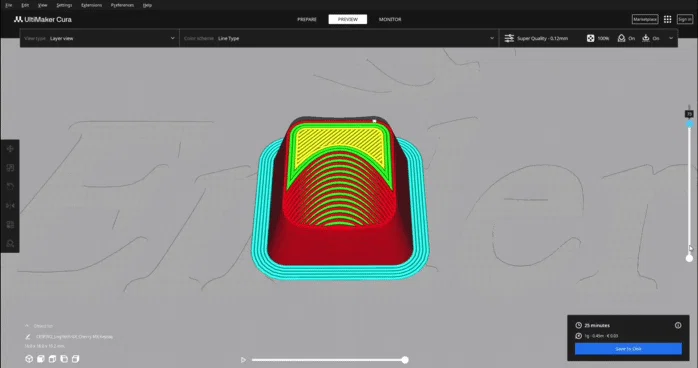This screenshot has height=368, width=698.
Task: Click the print settings sliders icon
Action: pos(509,38)
